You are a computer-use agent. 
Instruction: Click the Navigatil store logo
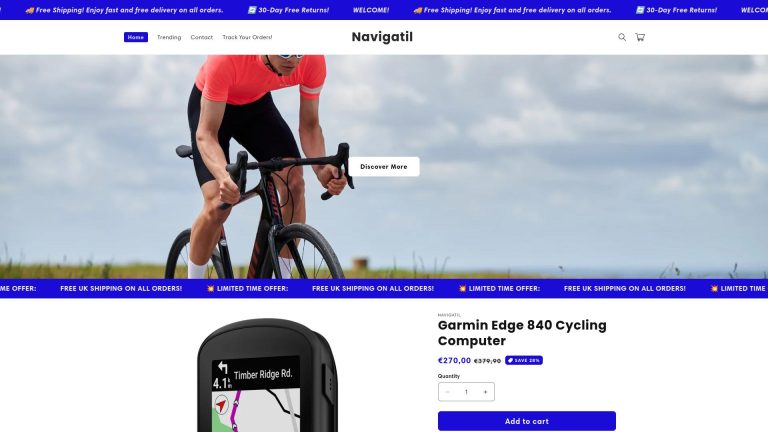pyautogui.click(x=382, y=37)
